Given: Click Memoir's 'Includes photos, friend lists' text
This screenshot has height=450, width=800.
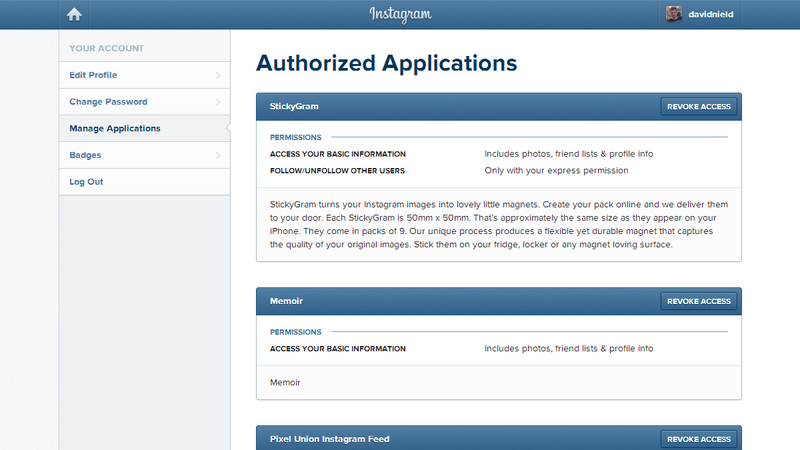Looking at the screenshot, I should [x=568, y=348].
